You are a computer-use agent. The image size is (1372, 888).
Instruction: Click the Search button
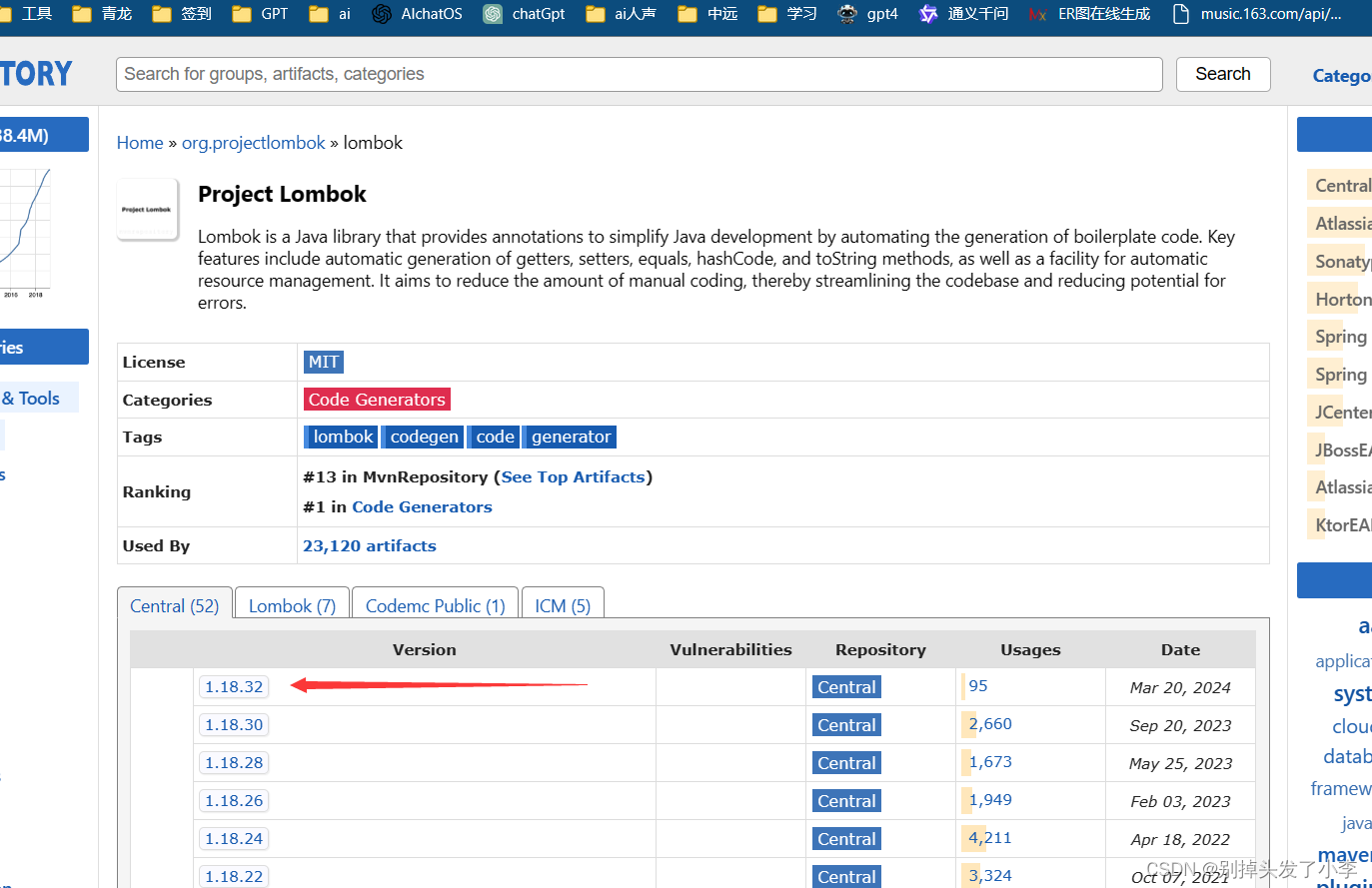point(1223,74)
